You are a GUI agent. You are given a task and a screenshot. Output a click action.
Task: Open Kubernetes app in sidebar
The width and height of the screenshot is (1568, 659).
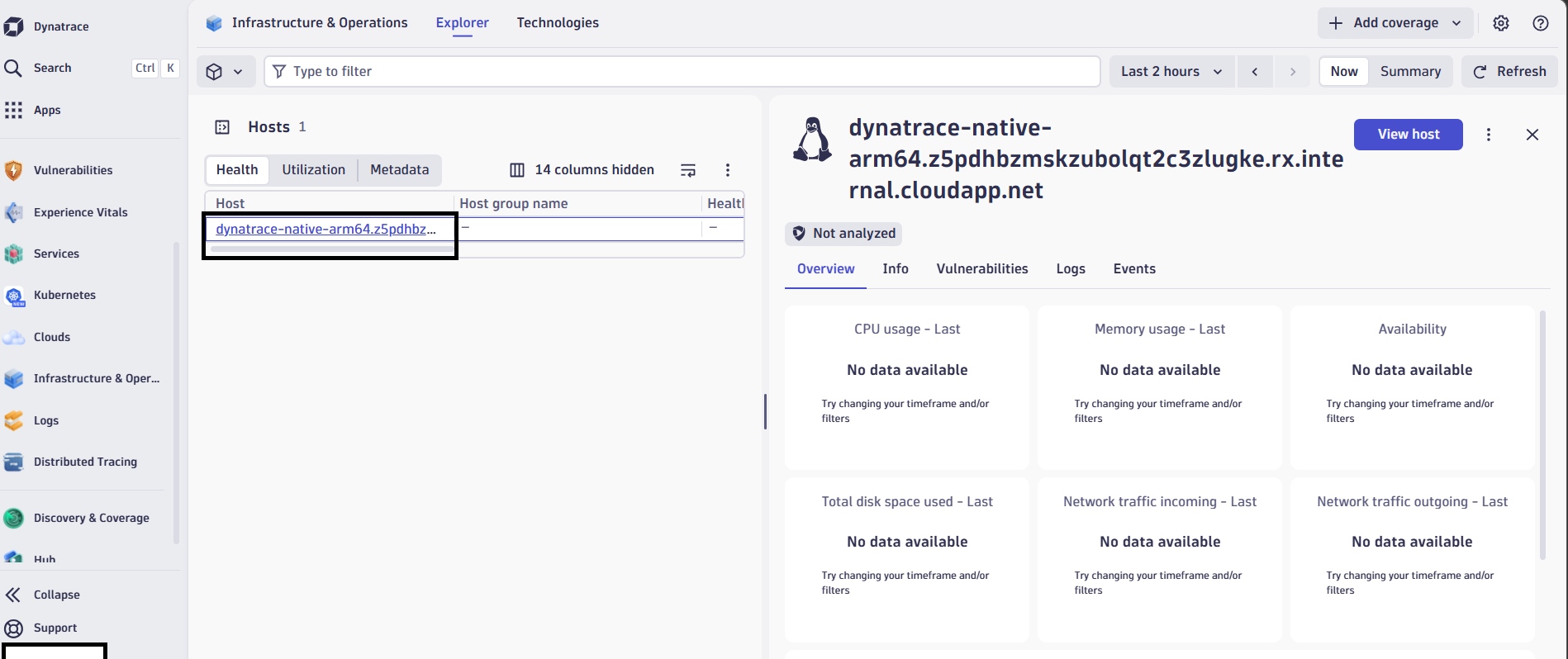[64, 295]
